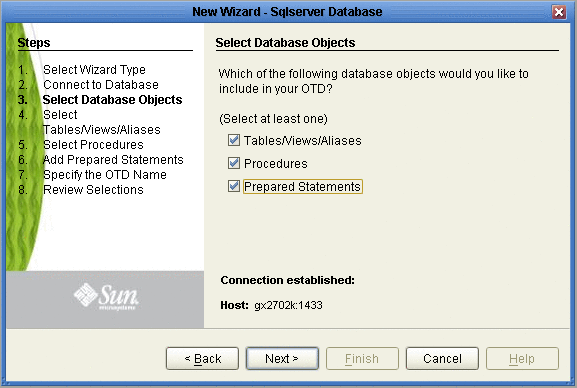Click the Select Database Objects heading
Viewport: 577px width, 388px height.
click(285, 43)
